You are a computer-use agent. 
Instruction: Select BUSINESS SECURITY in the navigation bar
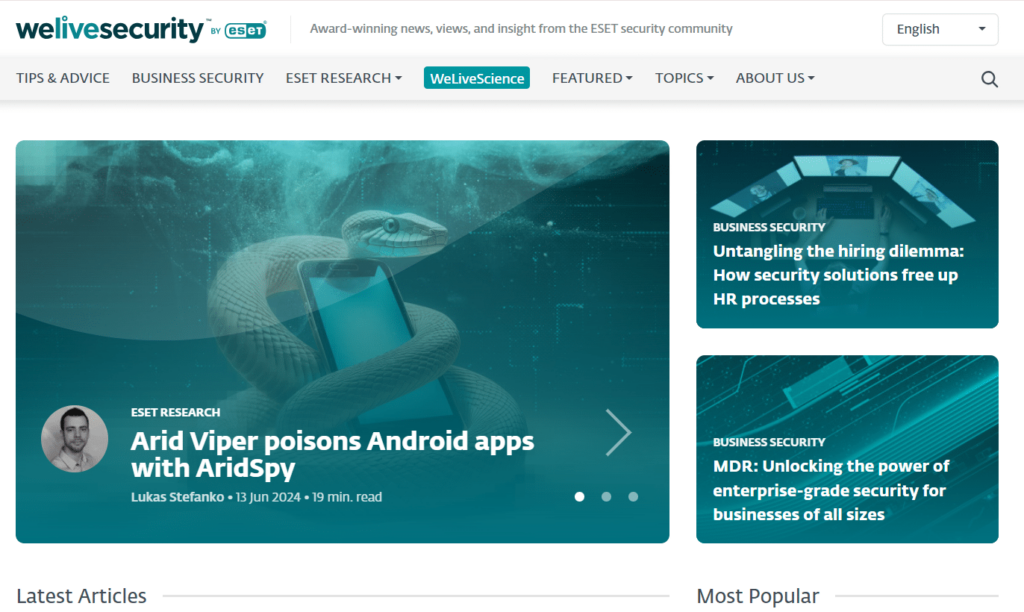tap(197, 77)
